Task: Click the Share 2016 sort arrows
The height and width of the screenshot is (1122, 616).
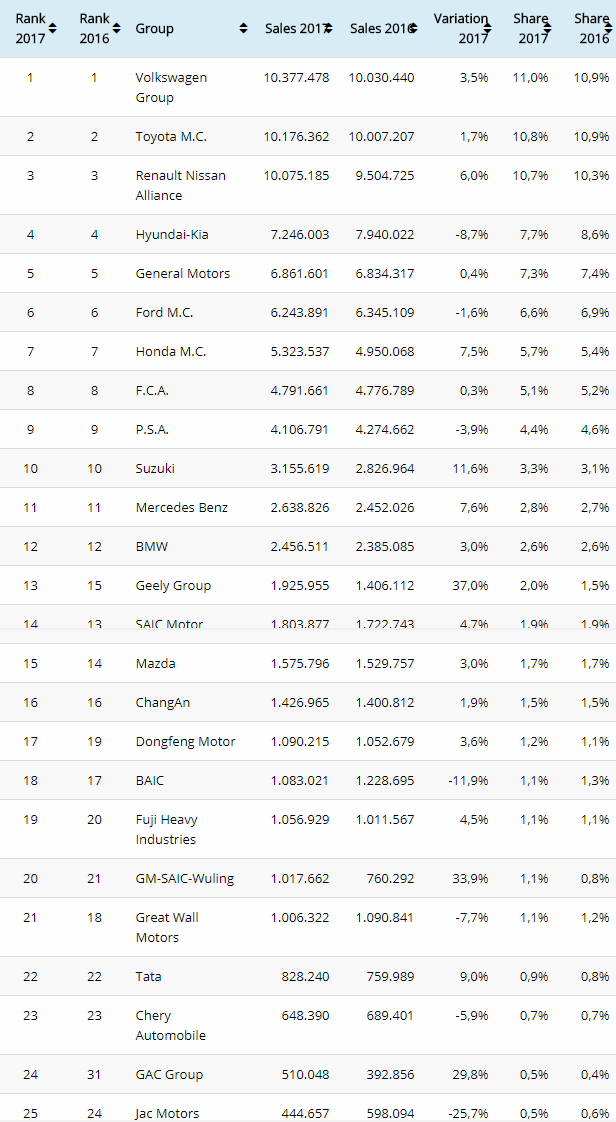Action: click(609, 28)
